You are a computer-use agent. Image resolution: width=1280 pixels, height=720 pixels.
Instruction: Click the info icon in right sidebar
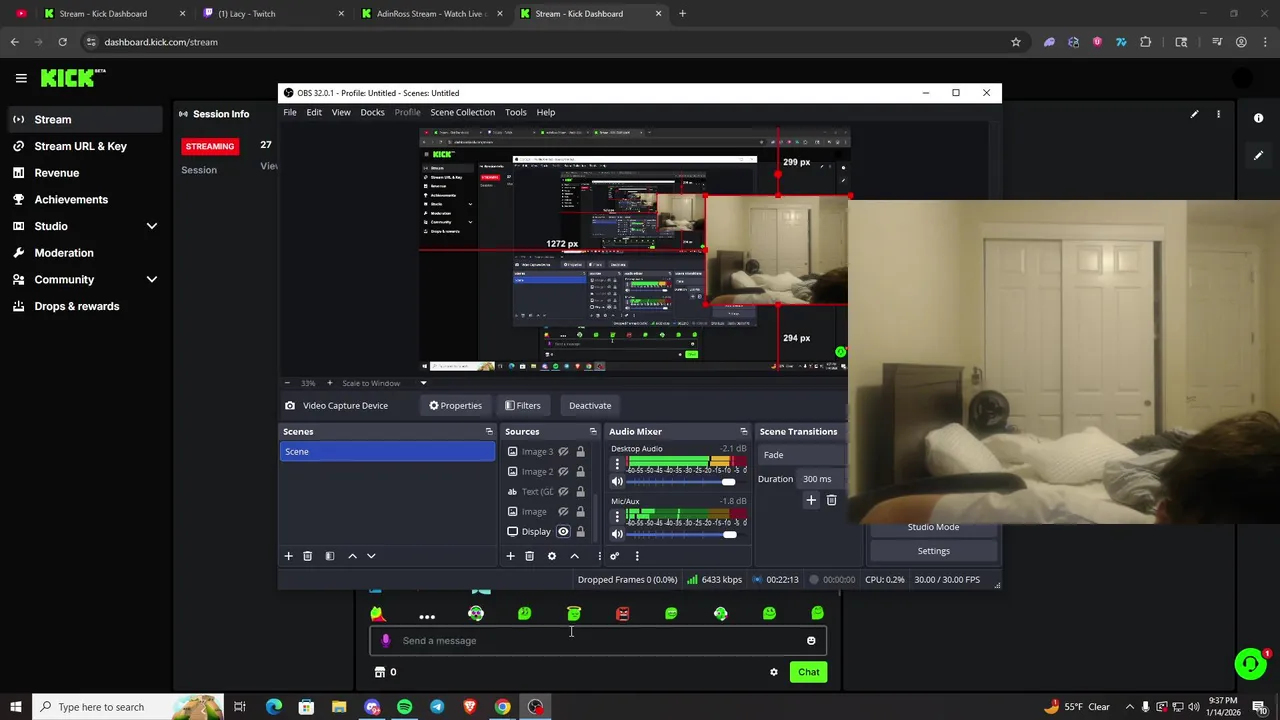pos(1258,118)
